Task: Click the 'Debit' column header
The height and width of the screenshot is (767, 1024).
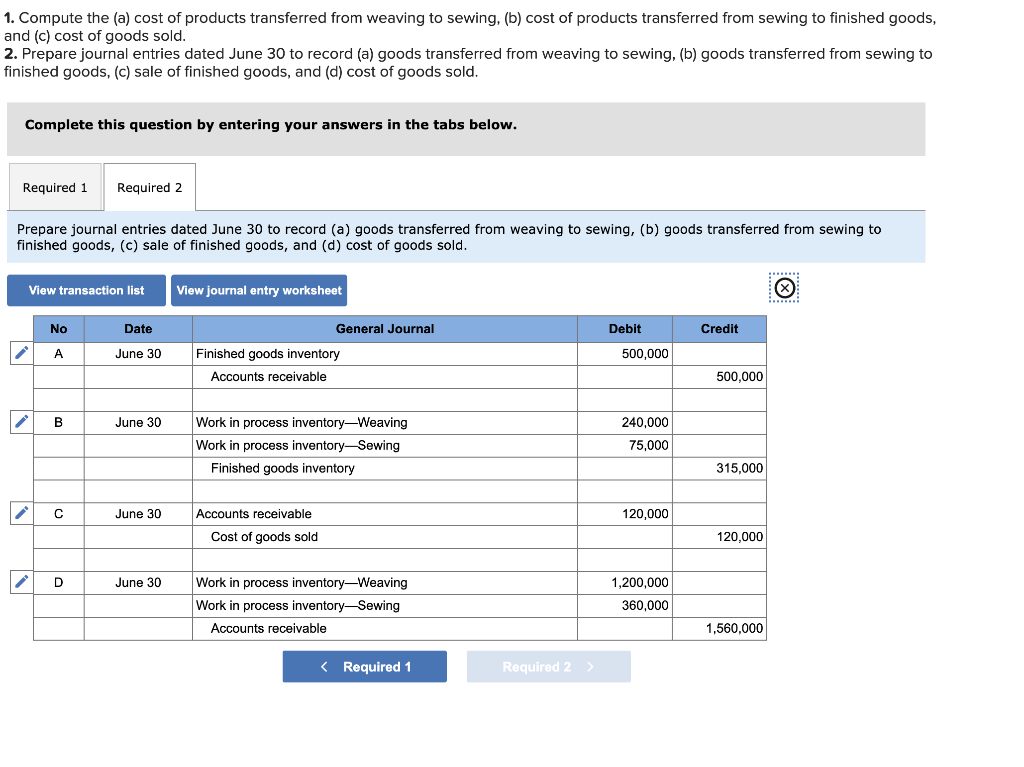Action: click(x=625, y=329)
